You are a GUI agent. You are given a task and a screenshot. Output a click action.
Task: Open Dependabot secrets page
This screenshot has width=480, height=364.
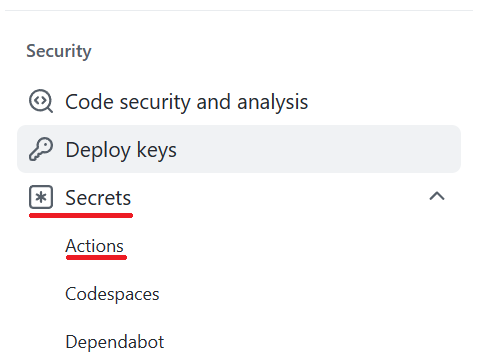[115, 342]
